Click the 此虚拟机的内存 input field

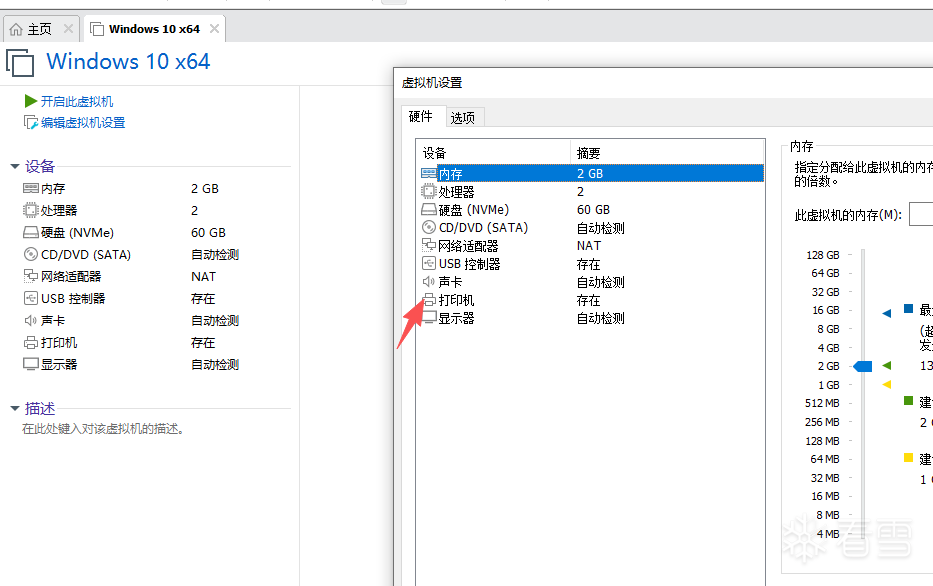tap(921, 215)
